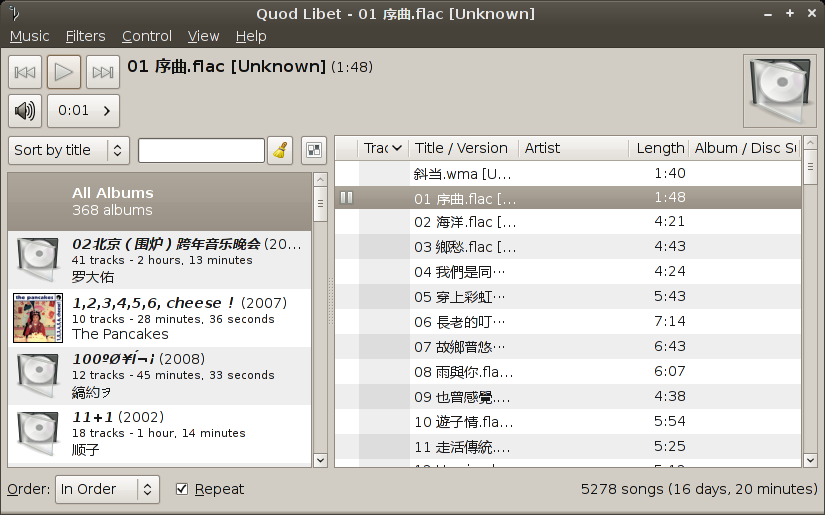Screen dimensions: 825x515
Task: Select the All Albums entry
Action: [x=160, y=201]
